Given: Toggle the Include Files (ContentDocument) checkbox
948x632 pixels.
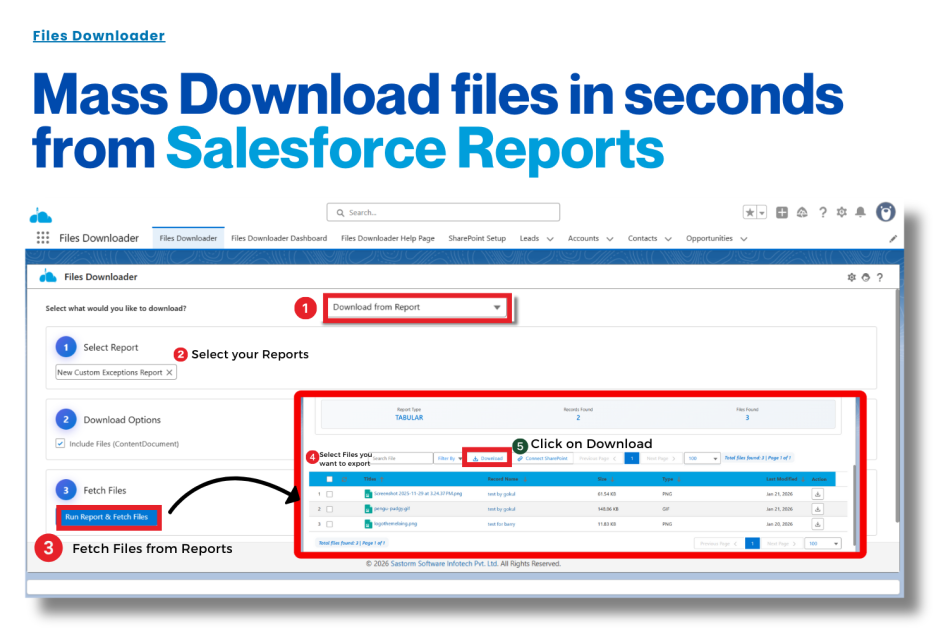Looking at the screenshot, I should click(60, 443).
